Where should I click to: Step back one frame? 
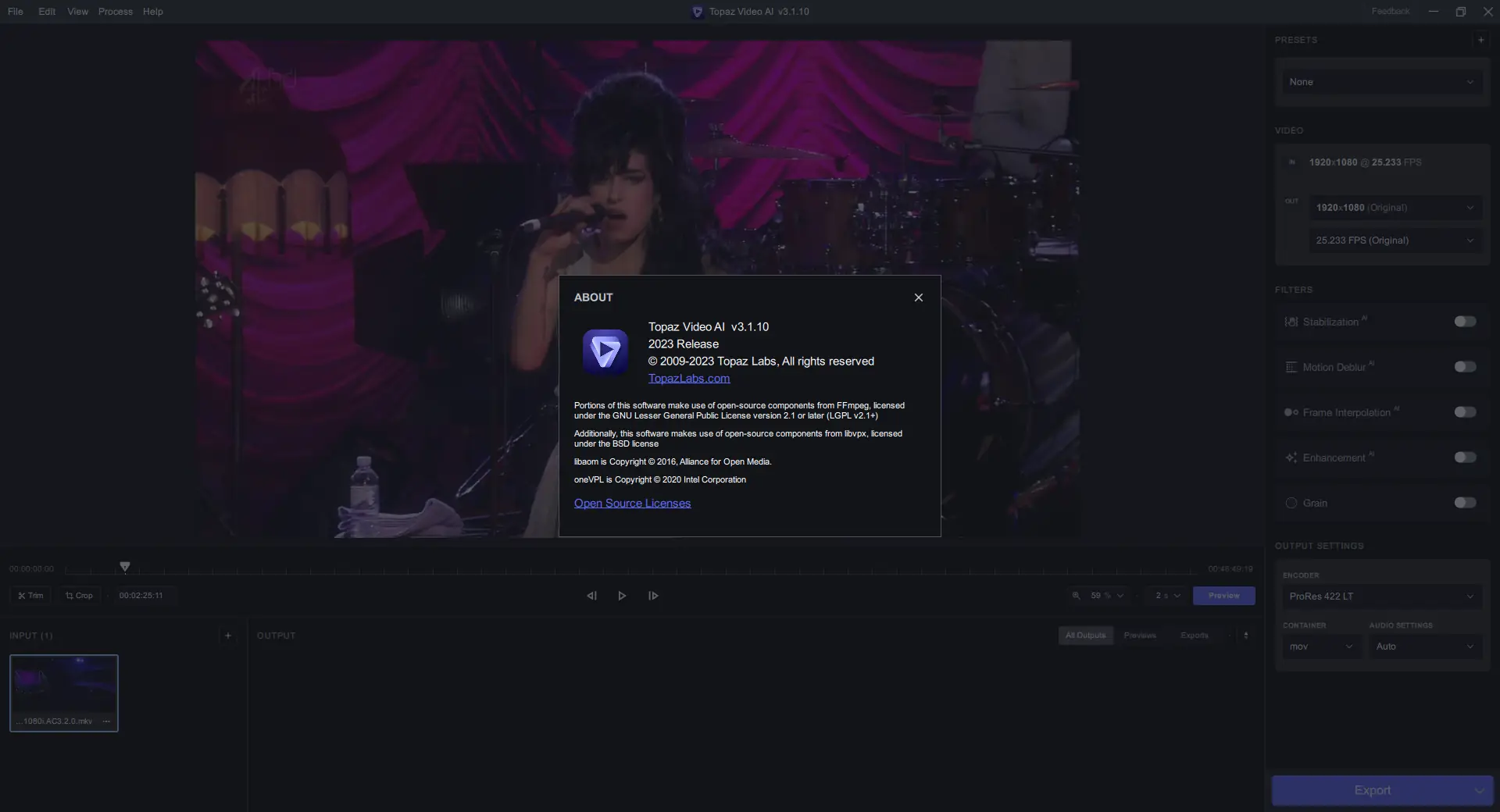[591, 596]
